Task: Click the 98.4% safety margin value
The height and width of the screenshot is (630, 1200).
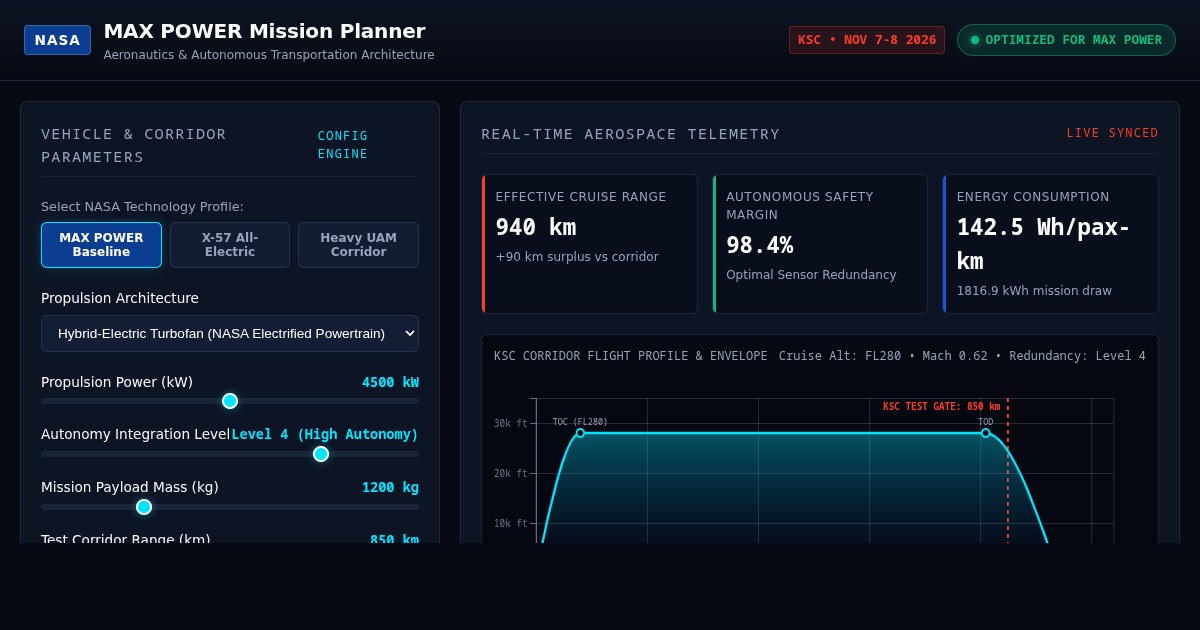Action: click(760, 245)
